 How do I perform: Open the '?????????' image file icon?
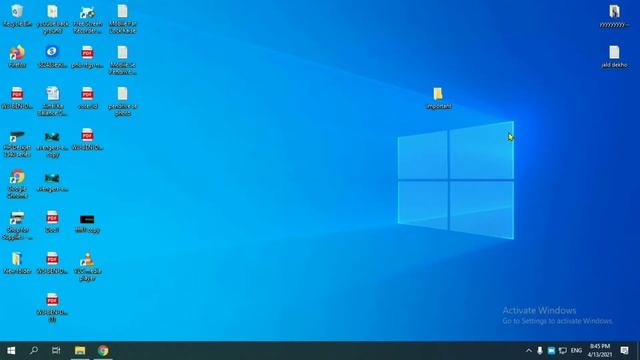[x=614, y=16]
